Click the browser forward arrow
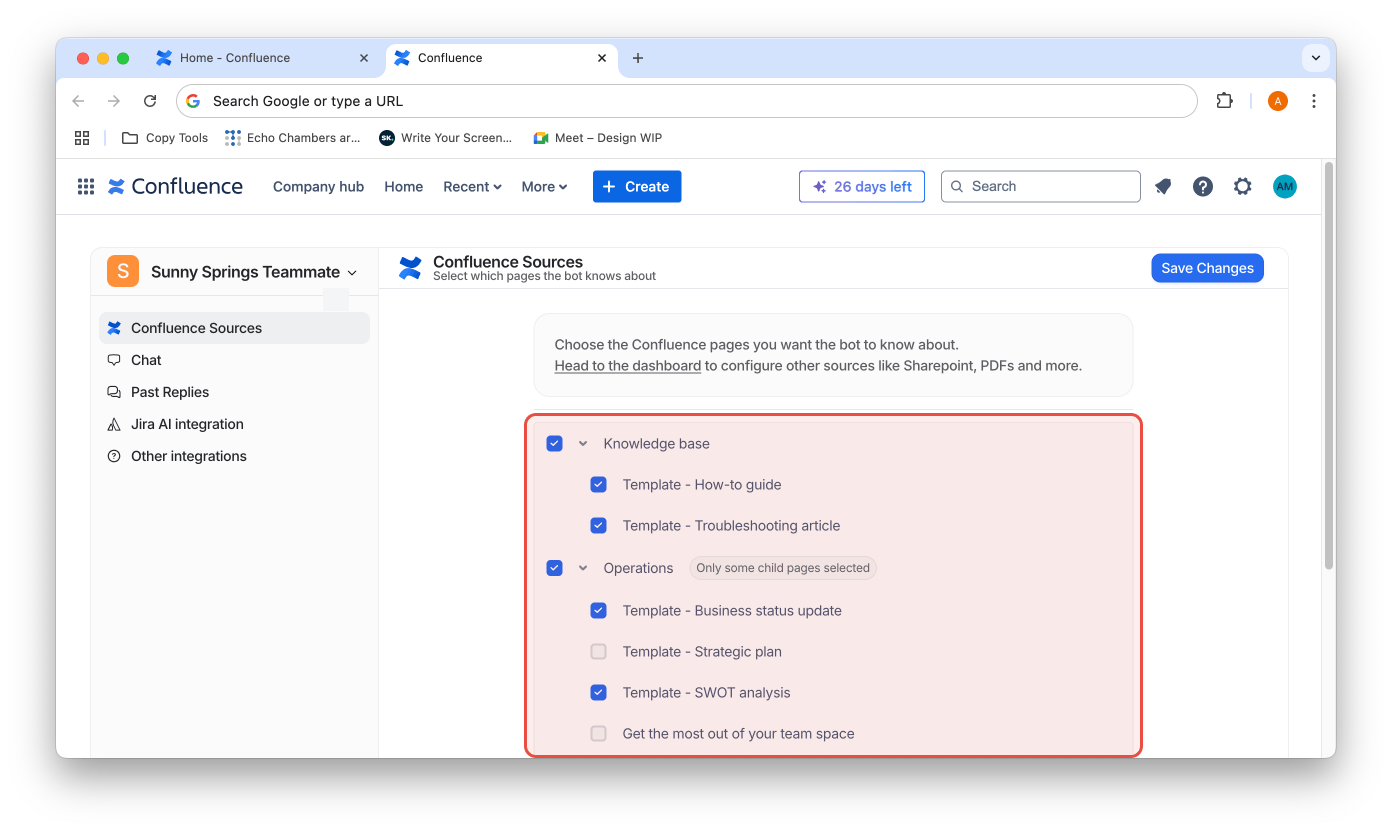 (x=114, y=101)
